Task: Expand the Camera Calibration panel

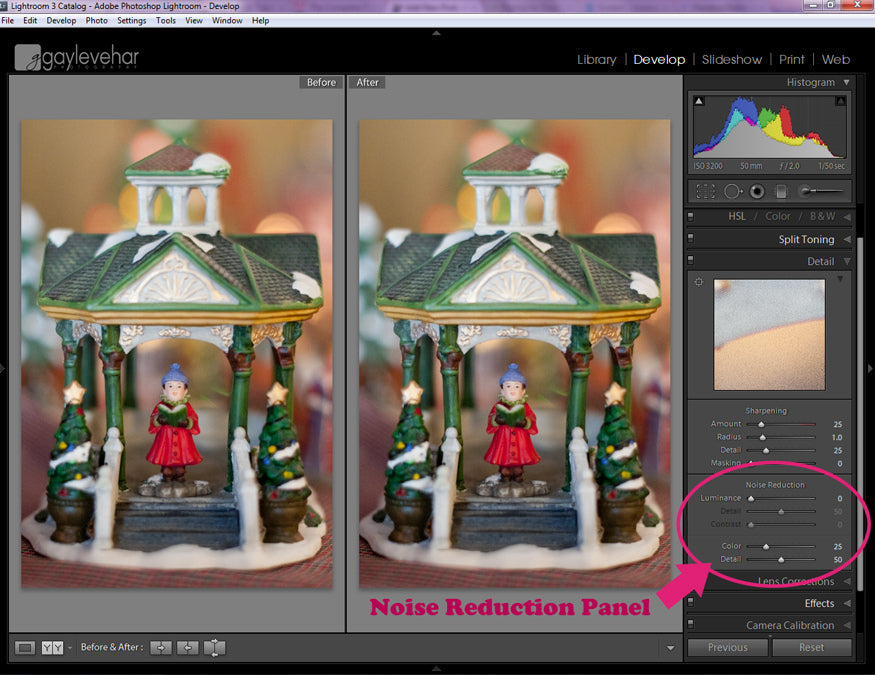Action: coord(846,626)
